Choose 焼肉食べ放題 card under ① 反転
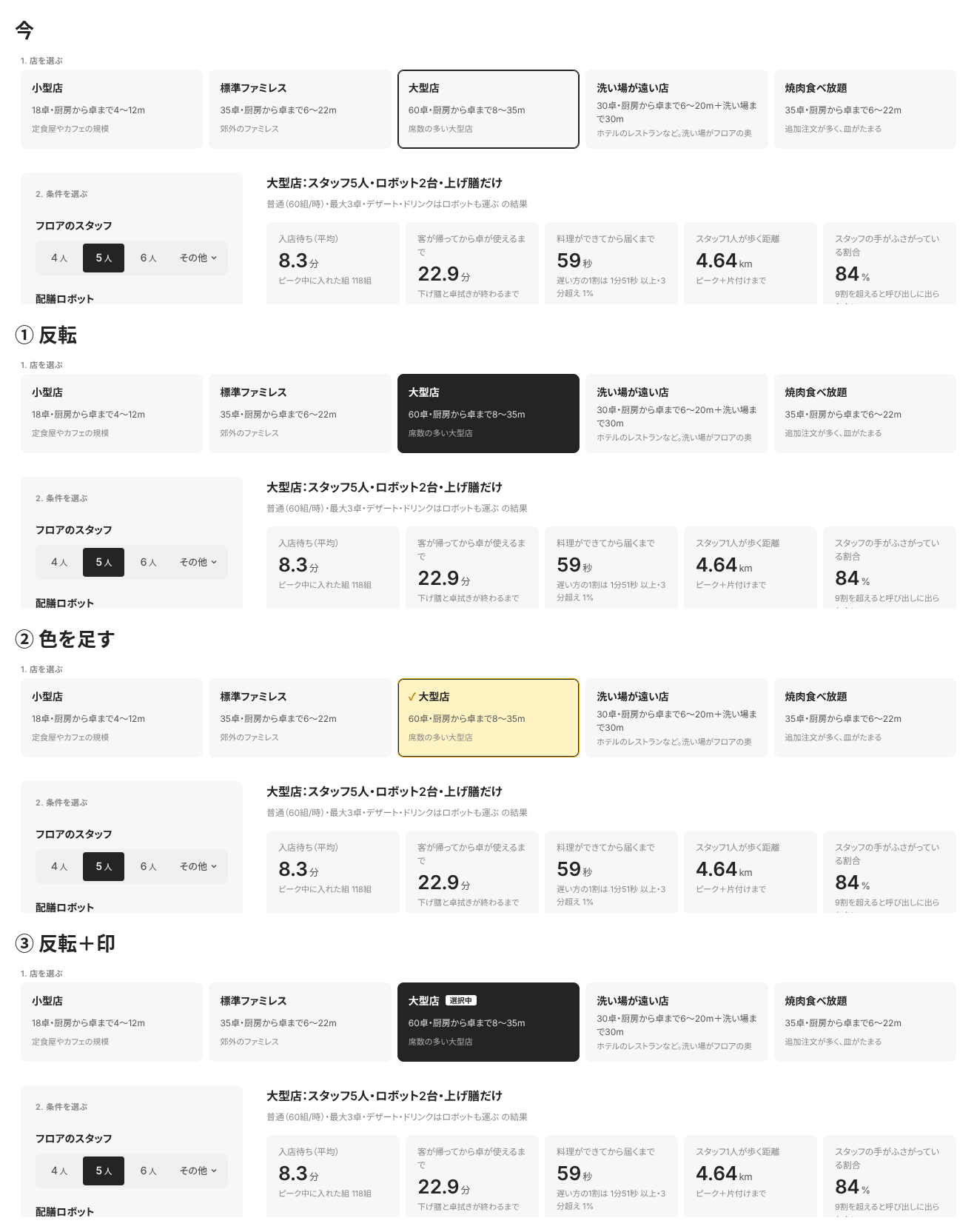Image resolution: width=977 pixels, height=1232 pixels. pos(865,414)
